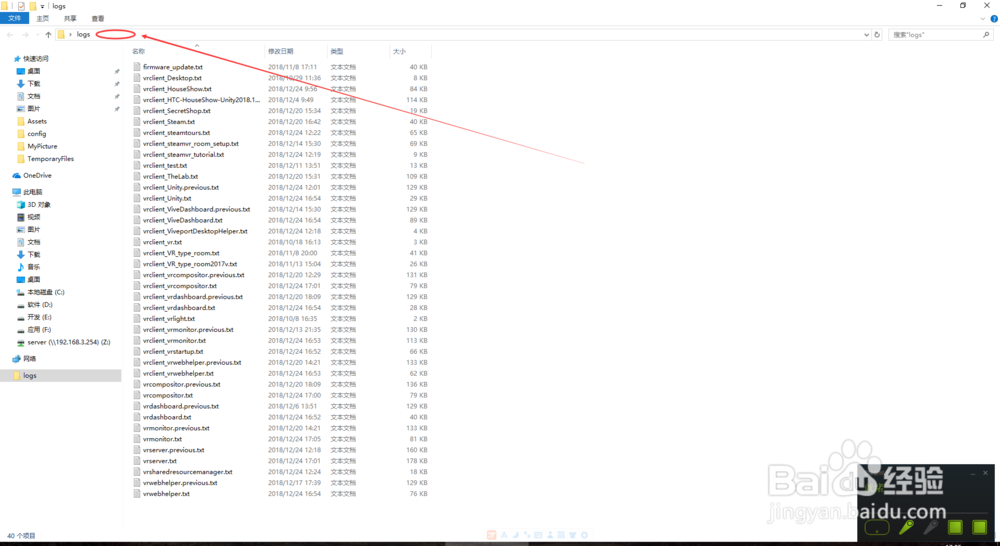
Task: Open 3D 对象 under This PC
Action: click(38, 205)
